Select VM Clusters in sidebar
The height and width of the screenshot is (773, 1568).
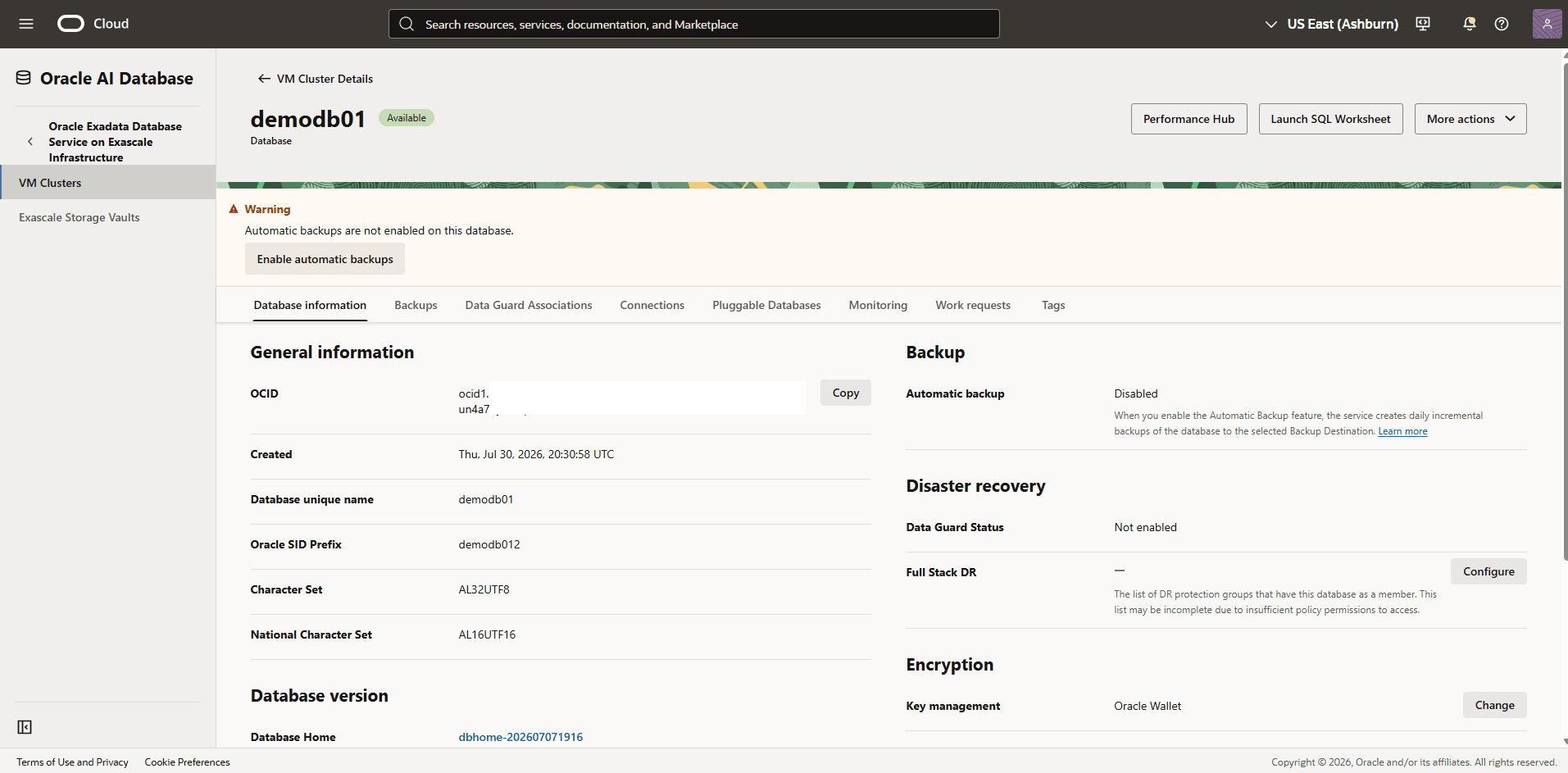(107, 183)
